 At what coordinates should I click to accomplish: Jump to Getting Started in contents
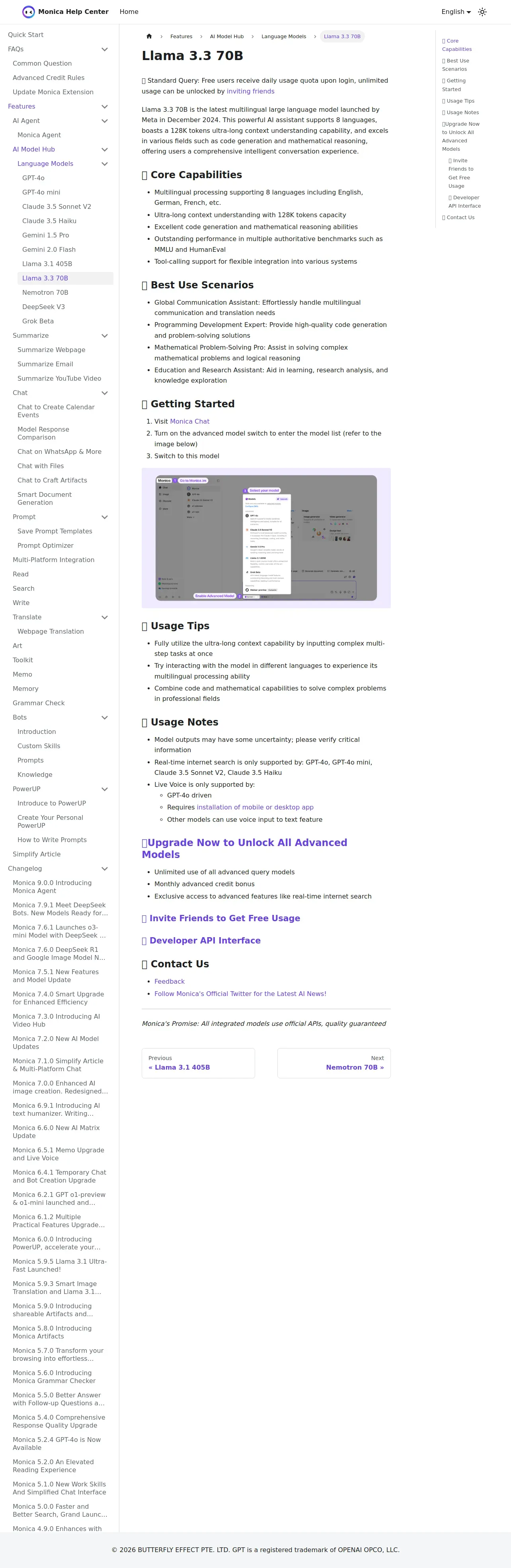(x=454, y=85)
